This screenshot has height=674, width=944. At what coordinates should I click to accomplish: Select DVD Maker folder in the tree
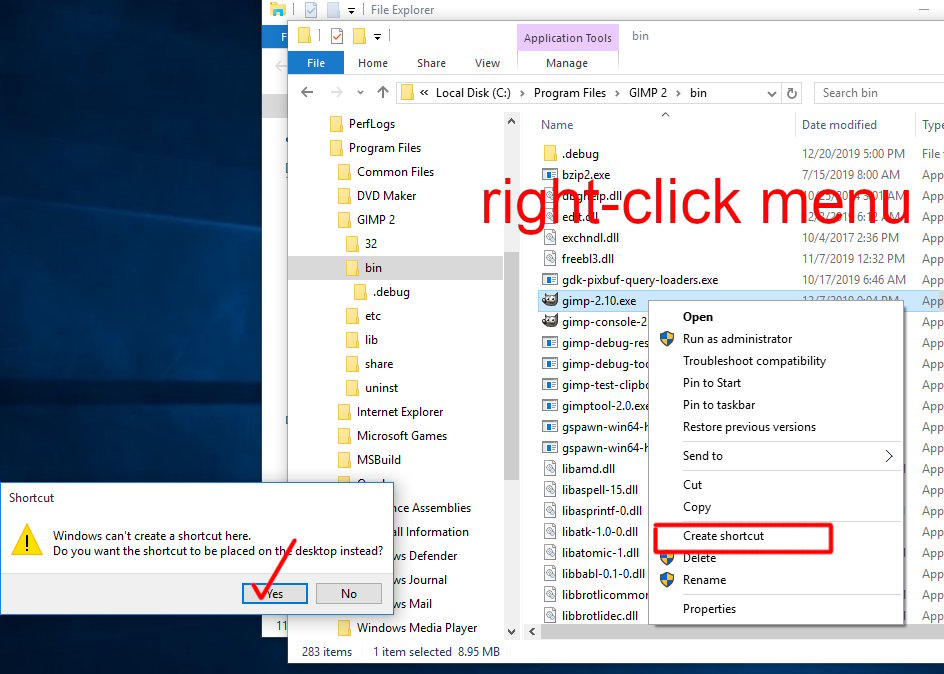[x=387, y=196]
